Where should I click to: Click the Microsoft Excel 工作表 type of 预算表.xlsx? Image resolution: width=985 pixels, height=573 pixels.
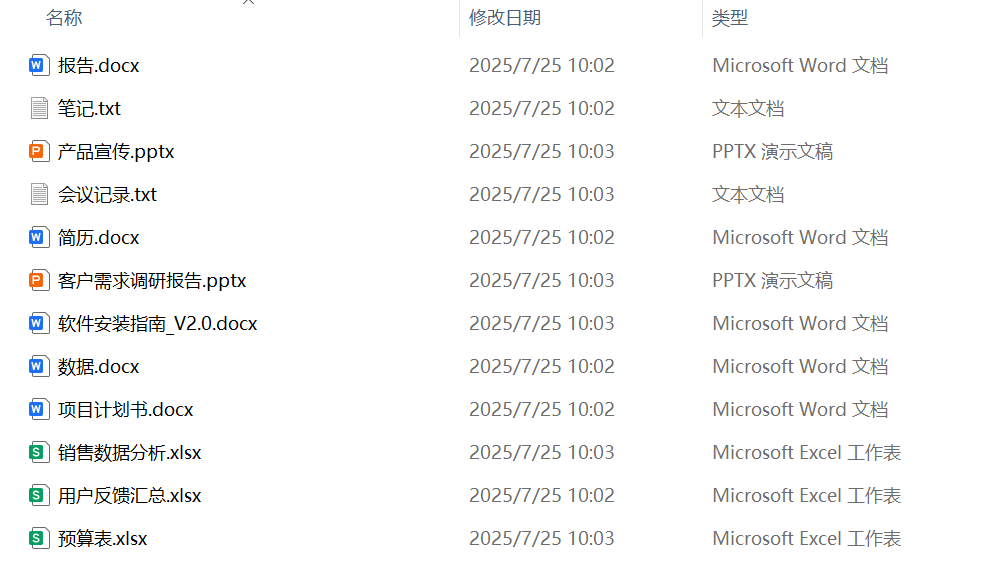point(806,539)
